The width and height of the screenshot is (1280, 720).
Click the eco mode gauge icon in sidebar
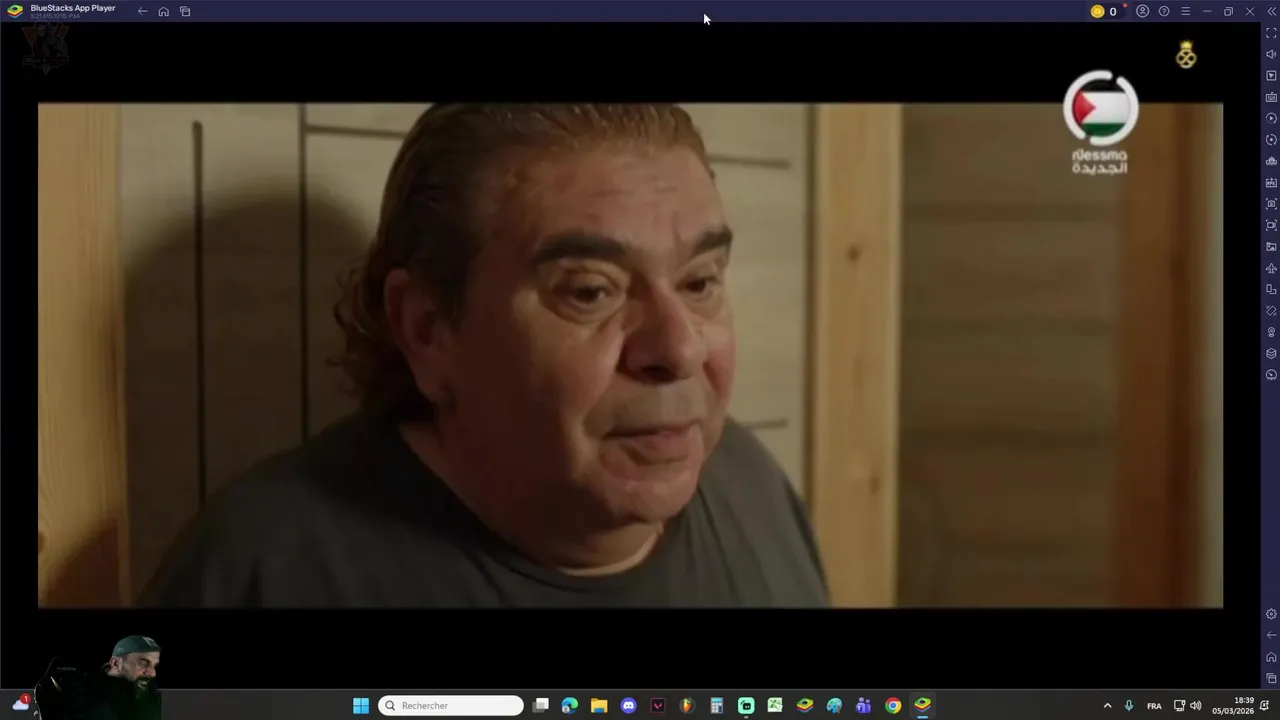[x=1271, y=375]
